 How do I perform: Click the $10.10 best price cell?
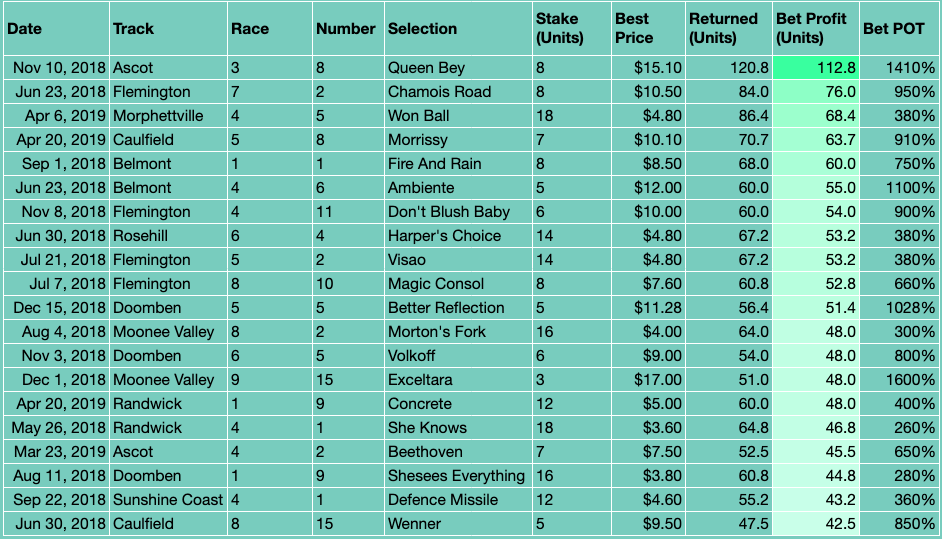coord(648,140)
